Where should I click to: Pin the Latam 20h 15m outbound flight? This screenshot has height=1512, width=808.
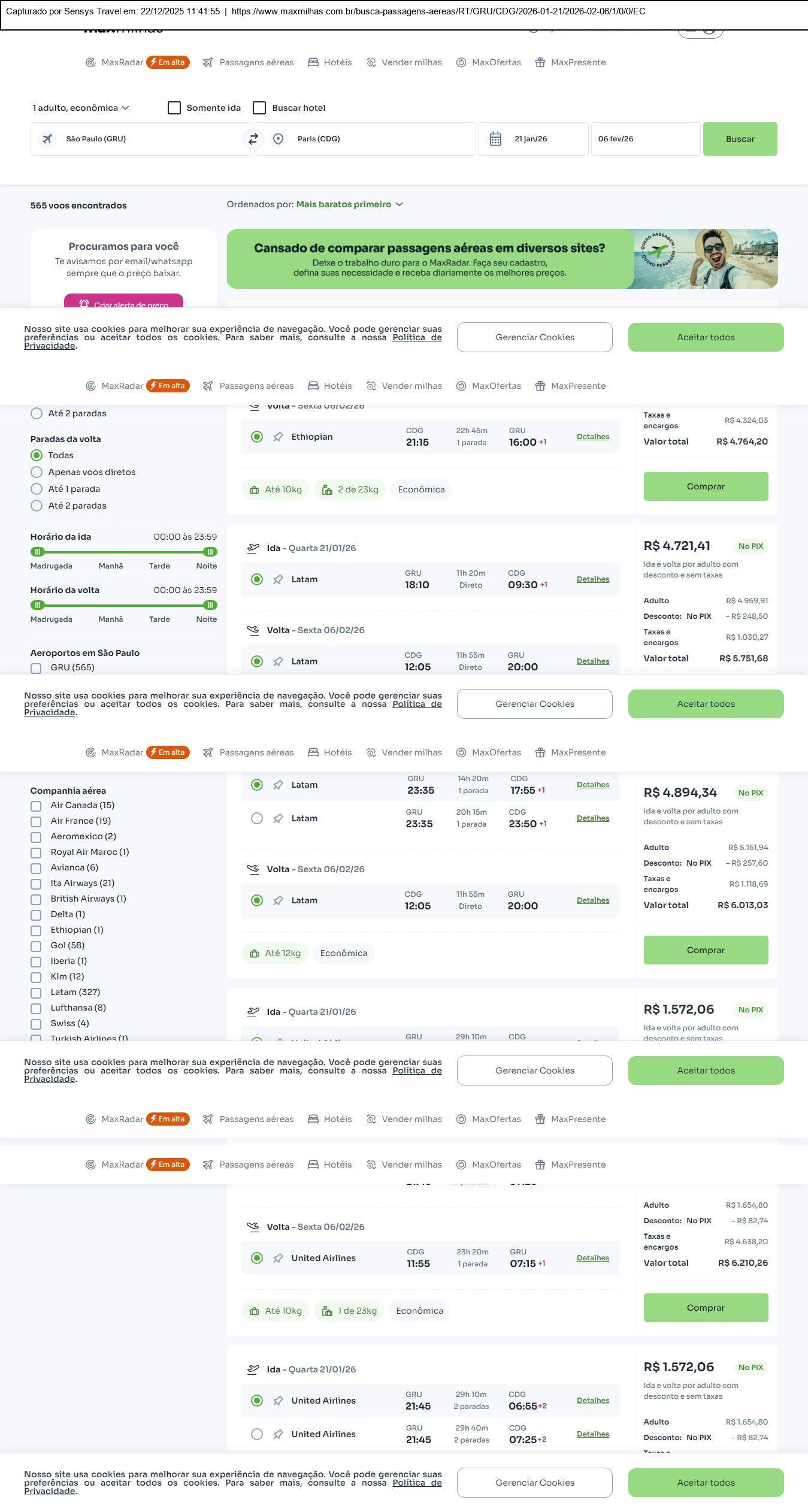[x=278, y=818]
